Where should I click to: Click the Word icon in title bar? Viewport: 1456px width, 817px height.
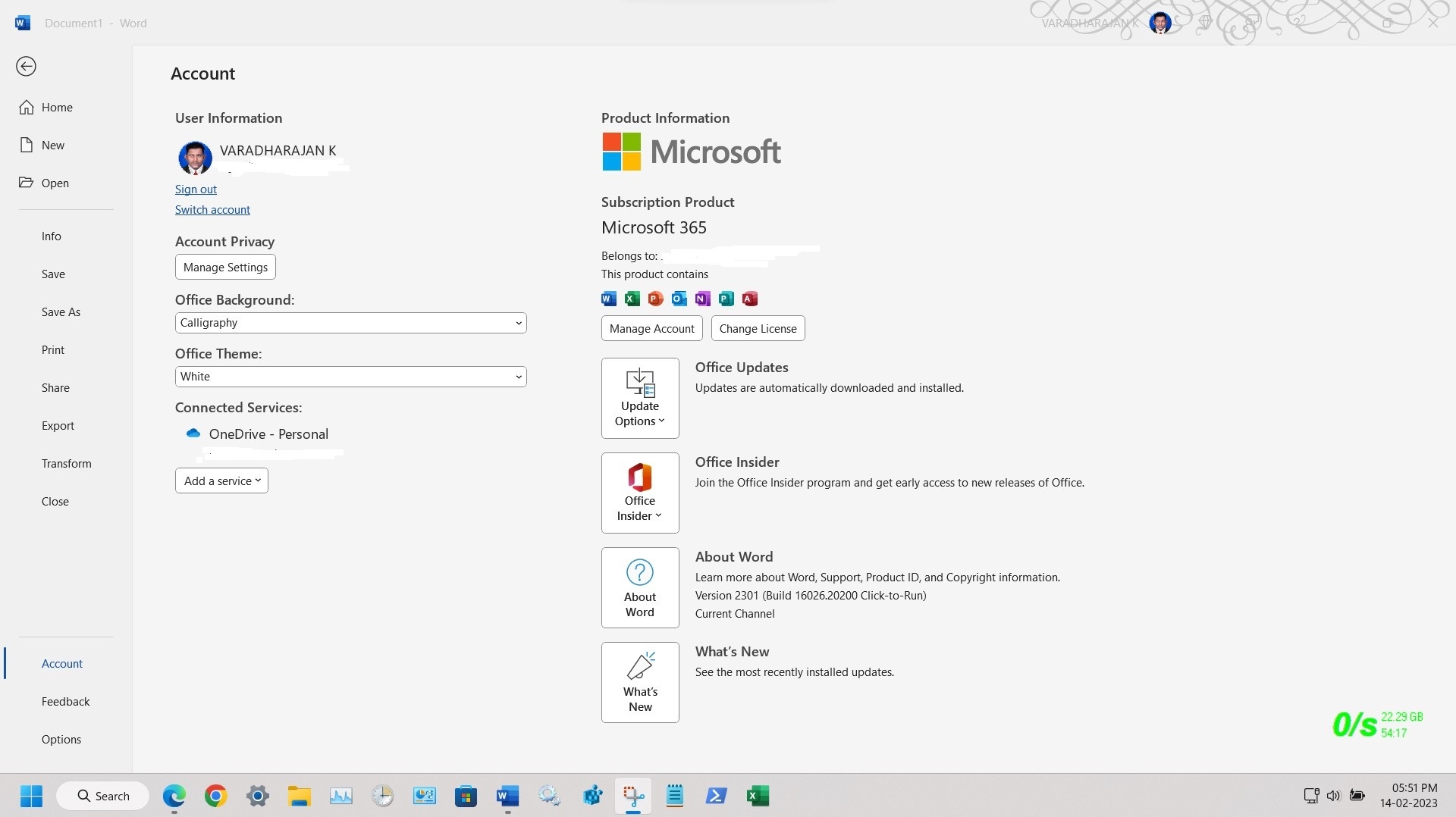pyautogui.click(x=23, y=23)
